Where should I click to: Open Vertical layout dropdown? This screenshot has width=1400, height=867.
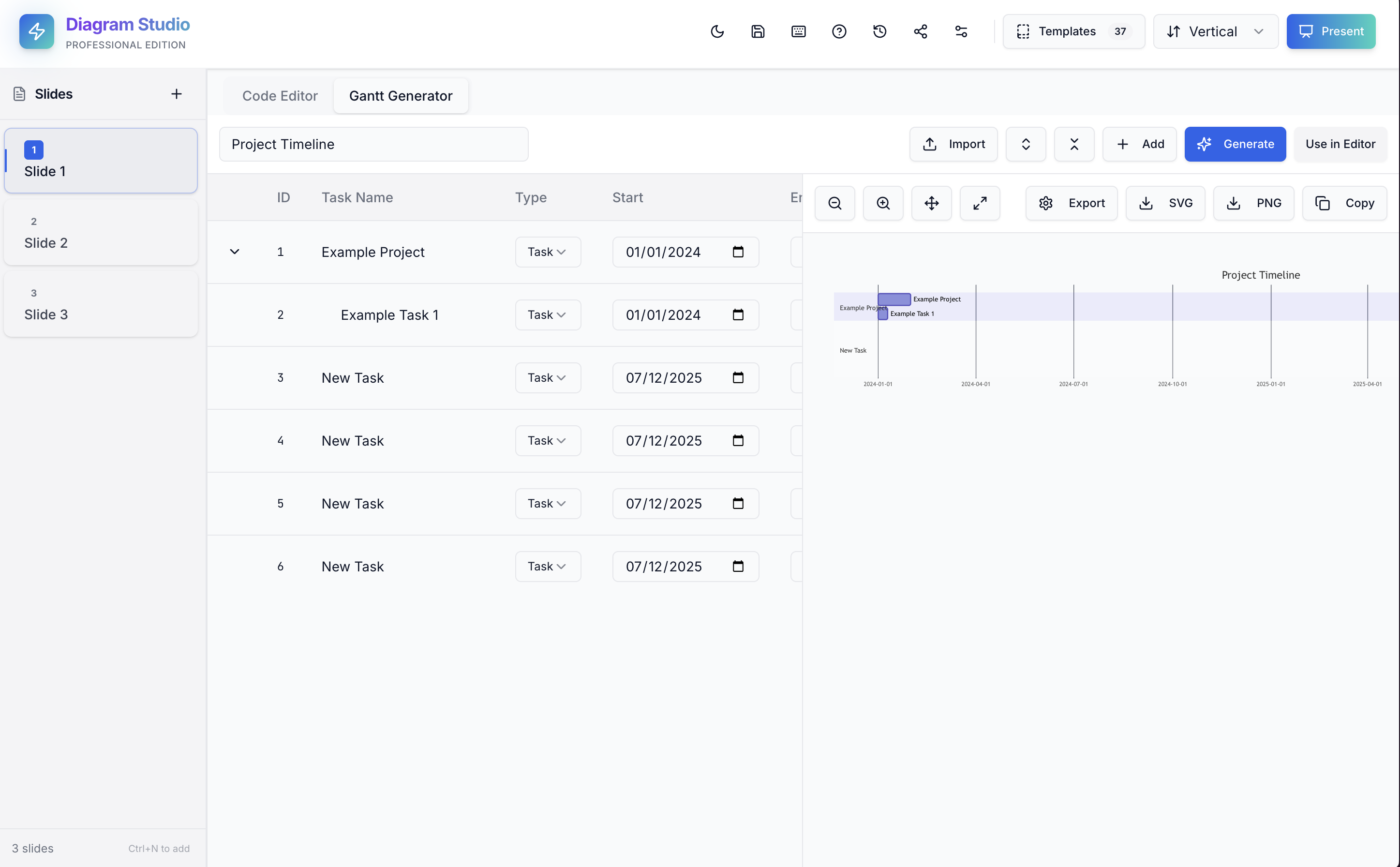[1215, 31]
